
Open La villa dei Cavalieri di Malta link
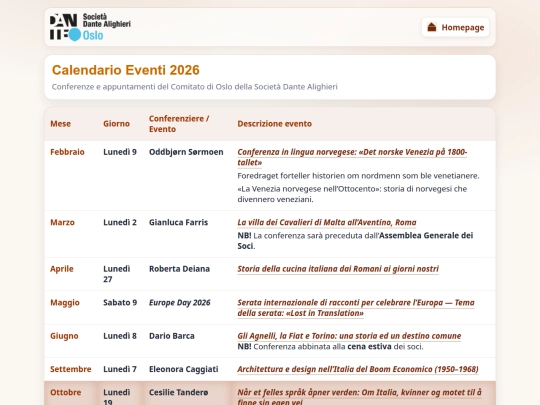(x=327, y=222)
